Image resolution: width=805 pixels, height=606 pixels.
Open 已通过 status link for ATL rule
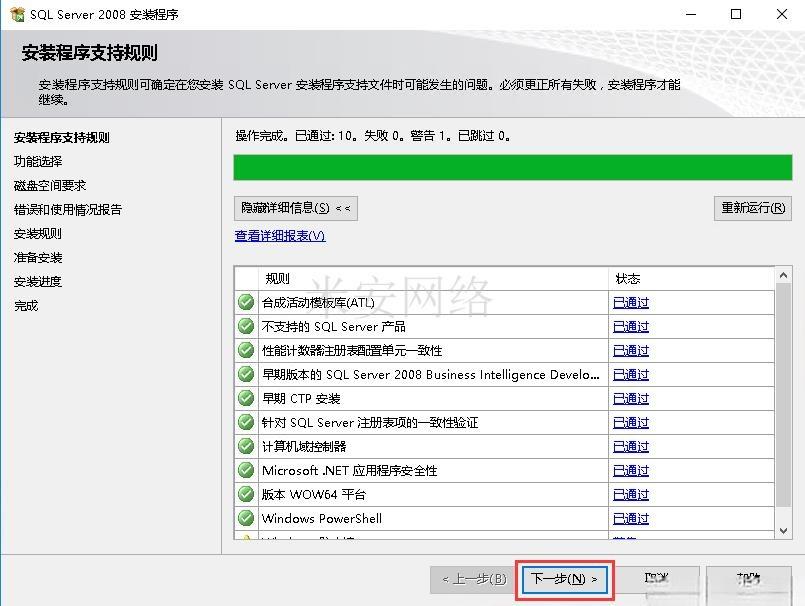click(x=631, y=302)
